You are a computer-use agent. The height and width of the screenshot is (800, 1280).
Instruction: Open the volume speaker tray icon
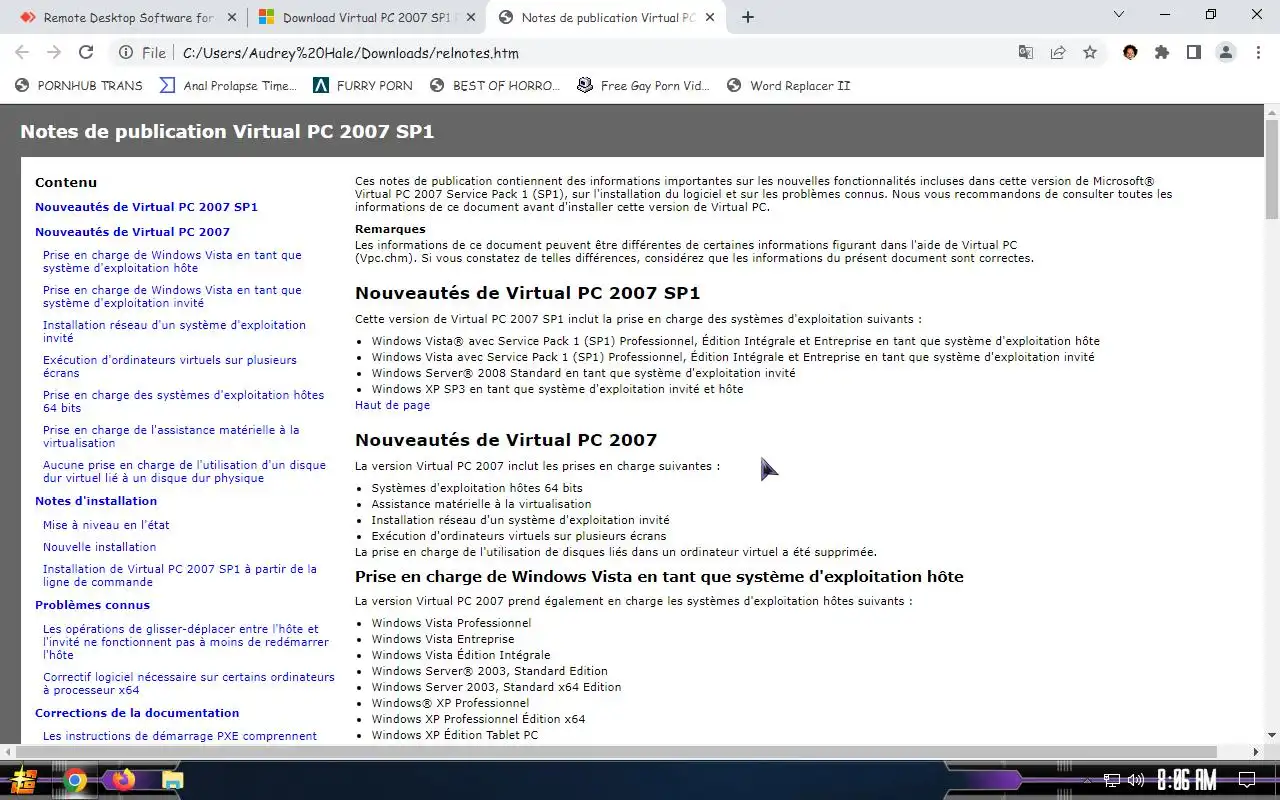click(1136, 780)
